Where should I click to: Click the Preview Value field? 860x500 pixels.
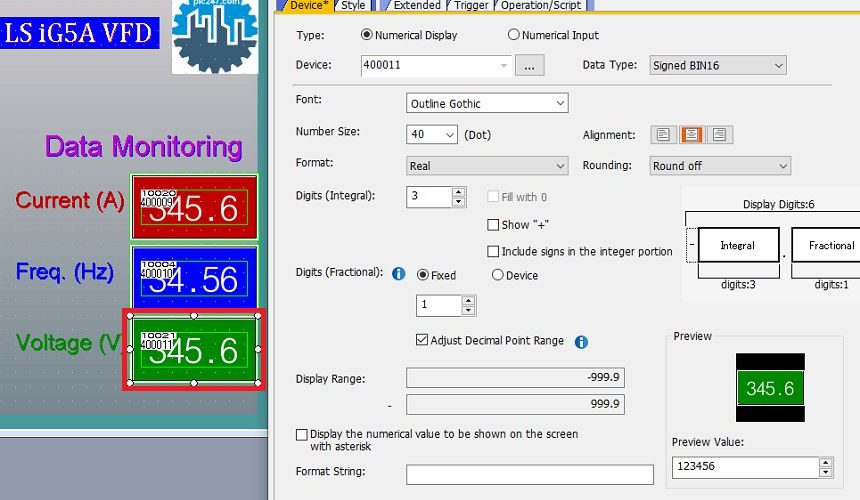coord(745,467)
